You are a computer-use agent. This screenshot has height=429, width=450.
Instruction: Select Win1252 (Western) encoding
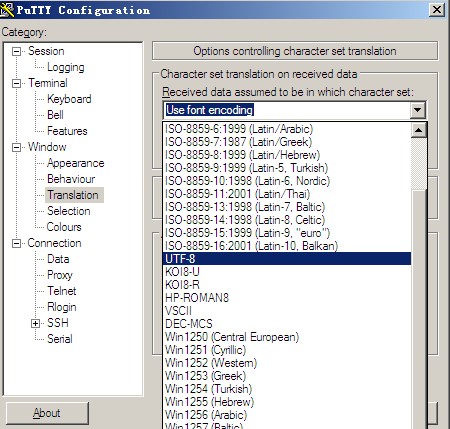coord(287,363)
